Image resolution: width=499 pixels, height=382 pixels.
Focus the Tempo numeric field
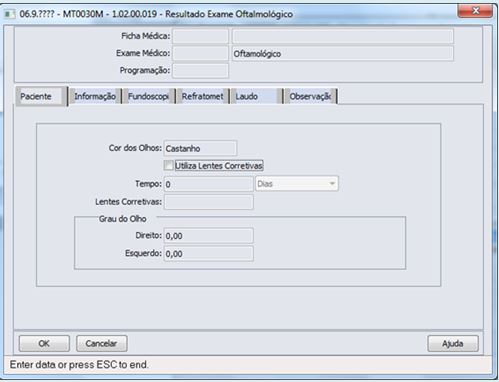point(209,184)
